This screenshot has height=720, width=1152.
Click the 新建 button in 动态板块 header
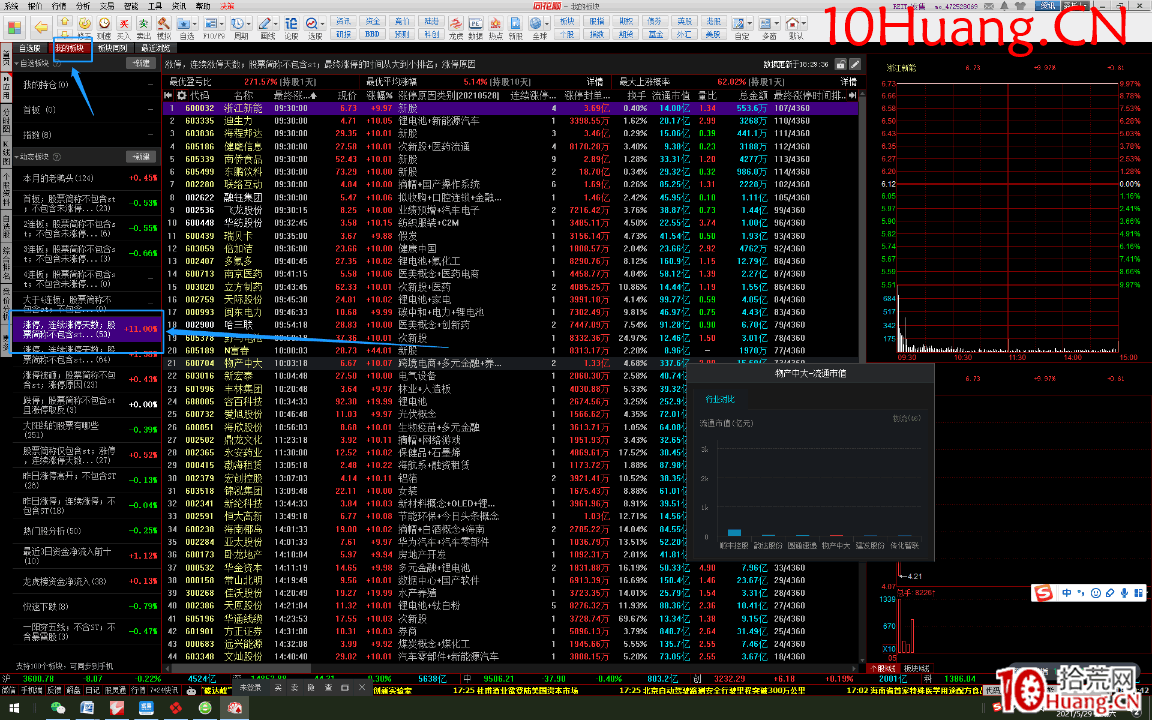[x=140, y=157]
